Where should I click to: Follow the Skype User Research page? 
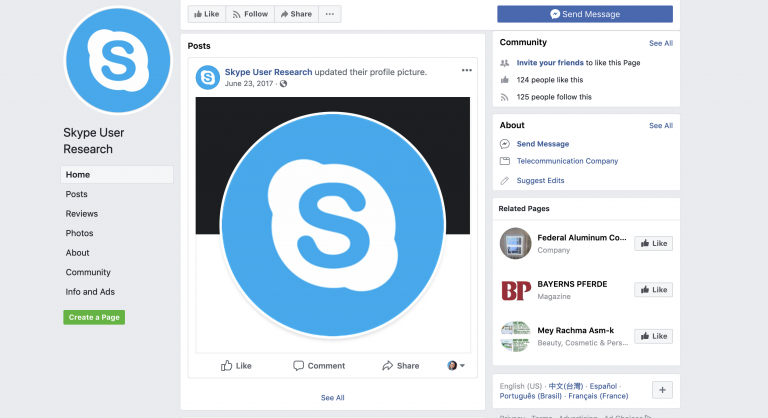[x=250, y=14]
